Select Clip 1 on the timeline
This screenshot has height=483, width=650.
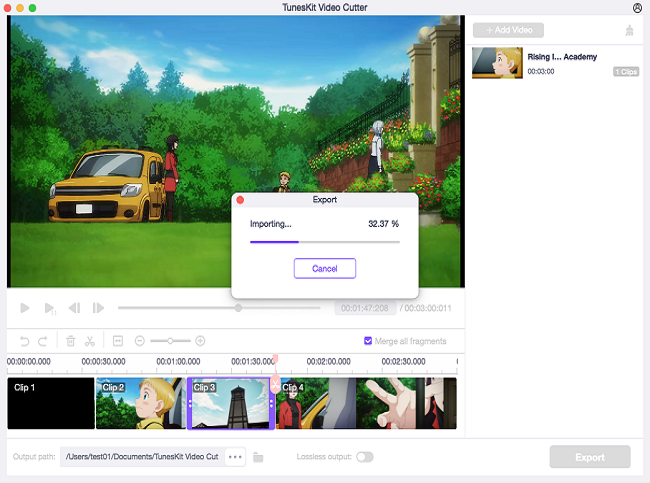tap(51, 403)
